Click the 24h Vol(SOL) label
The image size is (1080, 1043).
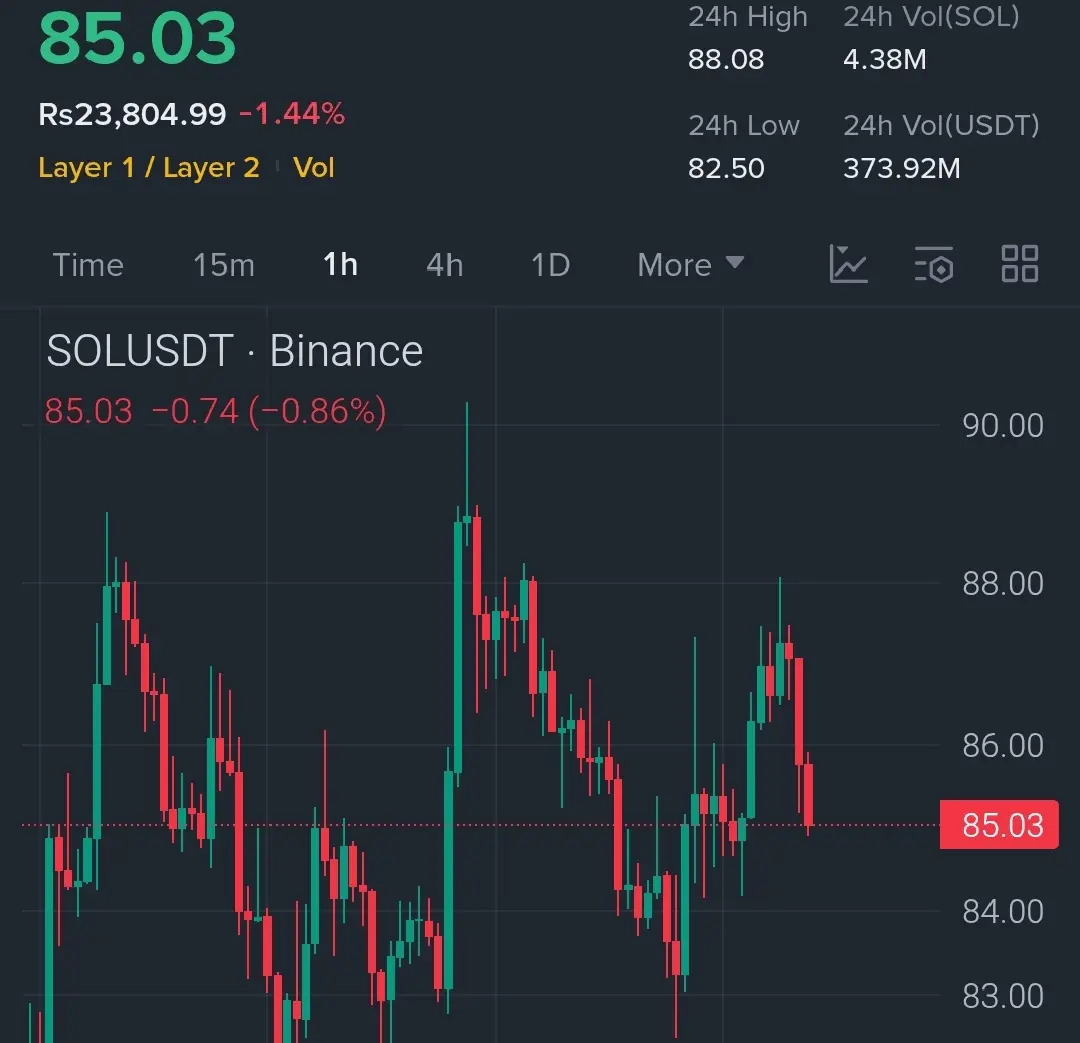tap(931, 17)
